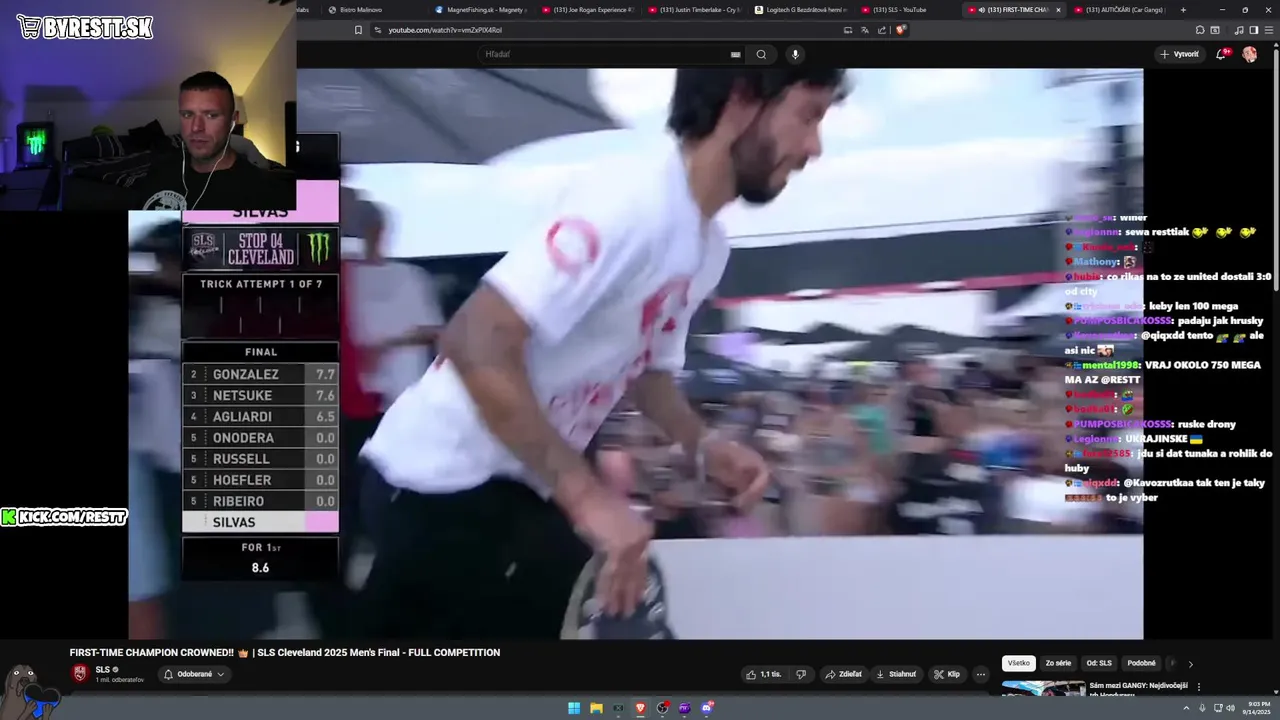Click RUSSELL 0.0 leaderboard row
Image resolution: width=1280 pixels, height=720 pixels.
261,459
